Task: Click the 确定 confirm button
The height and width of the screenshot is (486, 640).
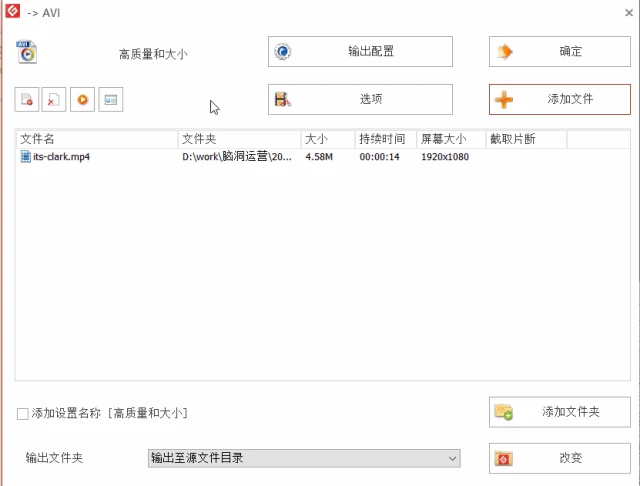Action: [560, 51]
